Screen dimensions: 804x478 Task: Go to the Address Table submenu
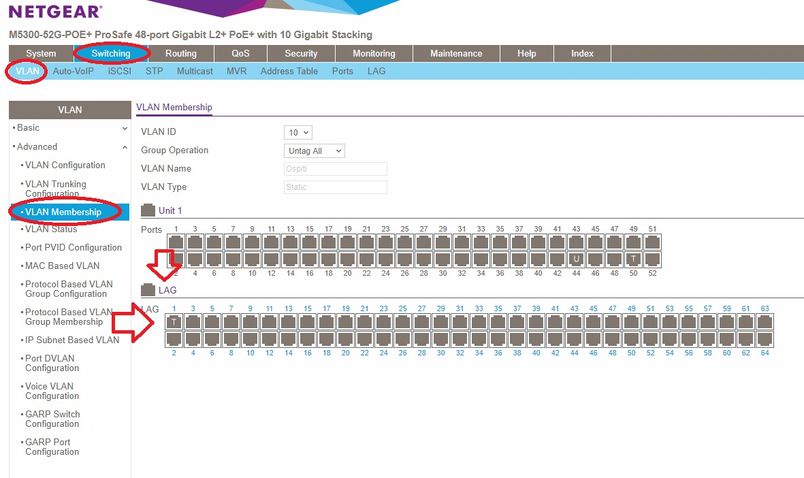click(289, 71)
